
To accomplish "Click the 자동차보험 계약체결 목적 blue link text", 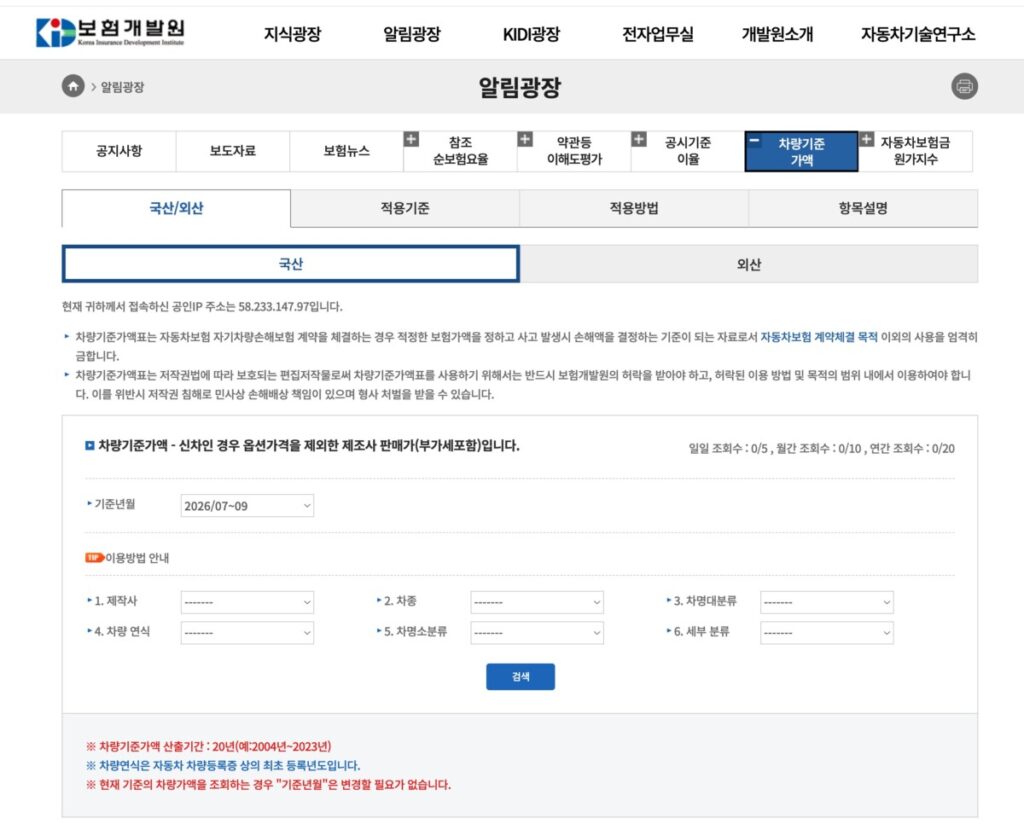I will click(819, 337).
